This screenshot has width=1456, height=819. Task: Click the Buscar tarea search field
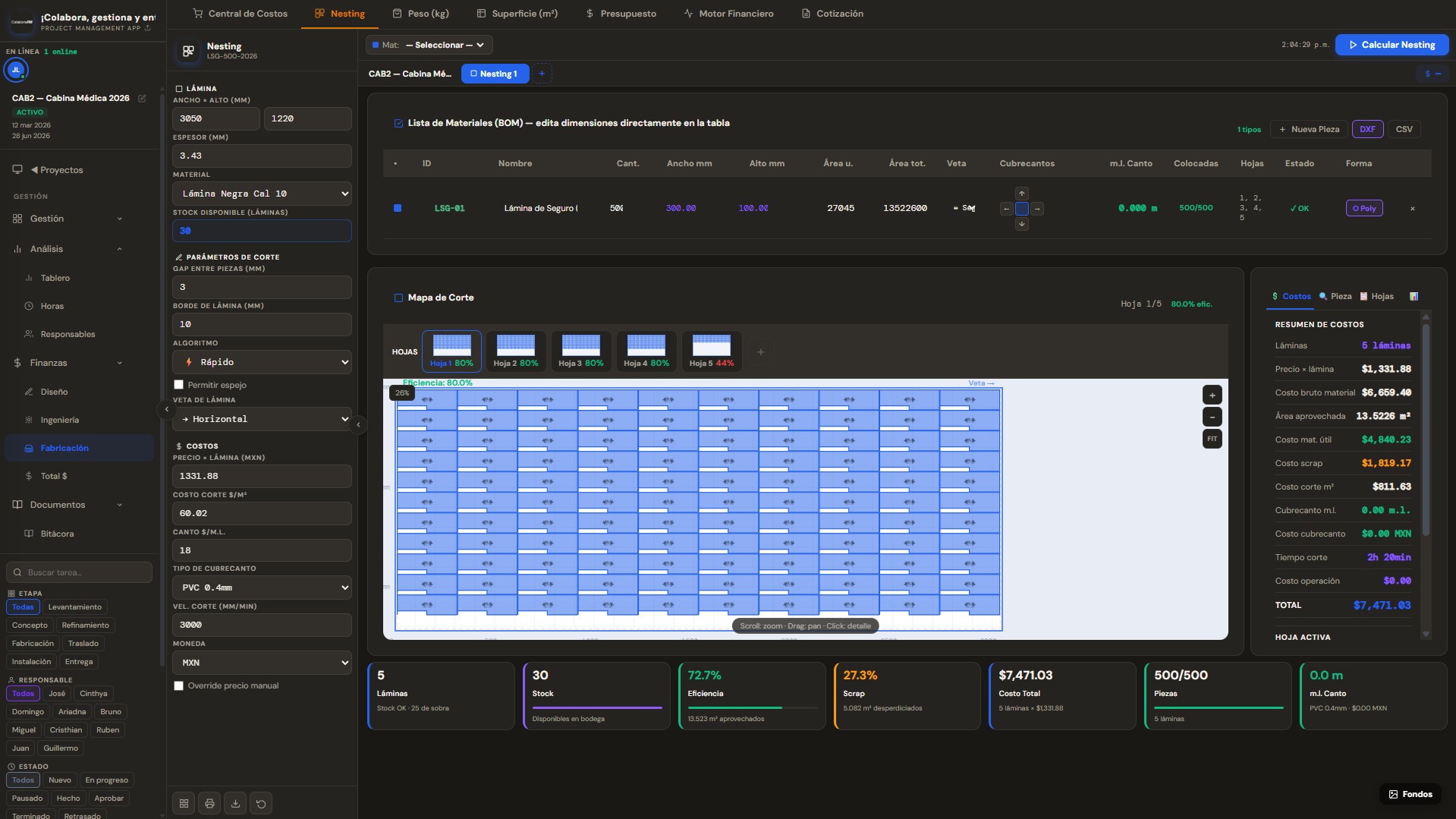[79, 572]
